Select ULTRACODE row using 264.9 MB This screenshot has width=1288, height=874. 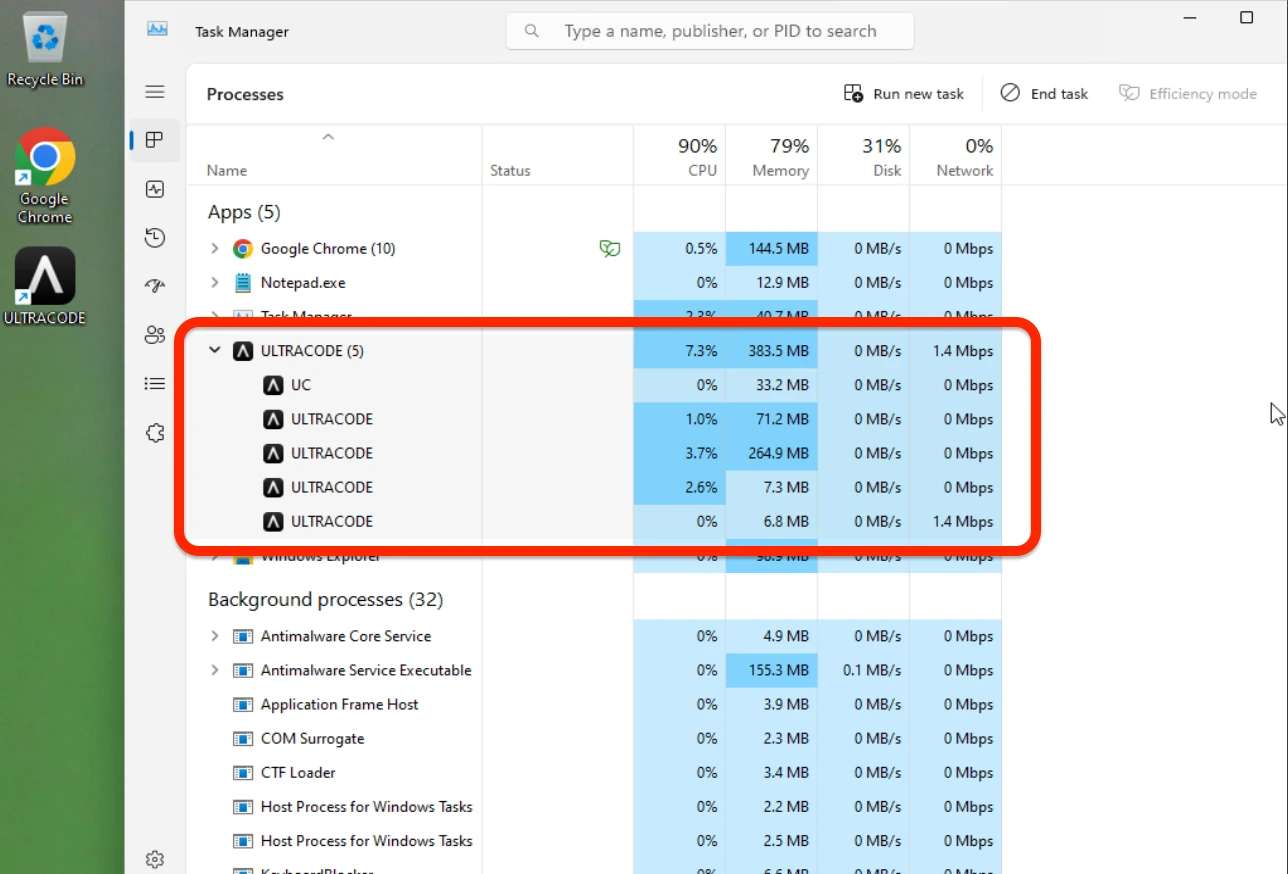pyautogui.click(x=594, y=453)
